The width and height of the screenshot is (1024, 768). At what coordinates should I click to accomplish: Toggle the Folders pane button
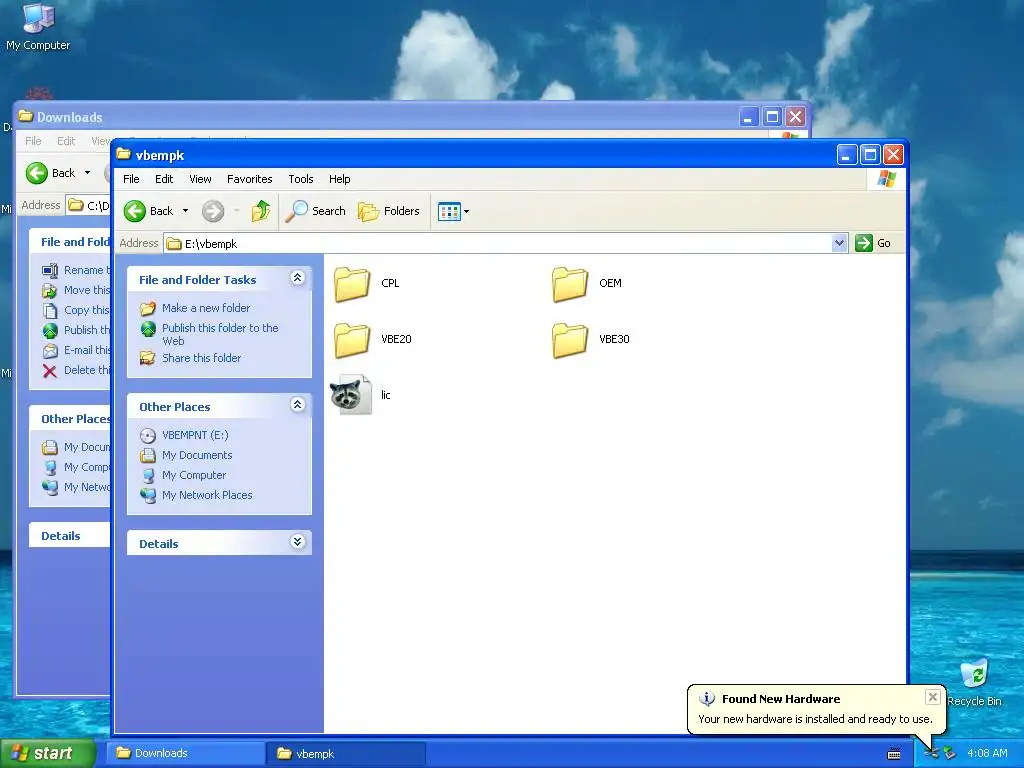point(389,211)
